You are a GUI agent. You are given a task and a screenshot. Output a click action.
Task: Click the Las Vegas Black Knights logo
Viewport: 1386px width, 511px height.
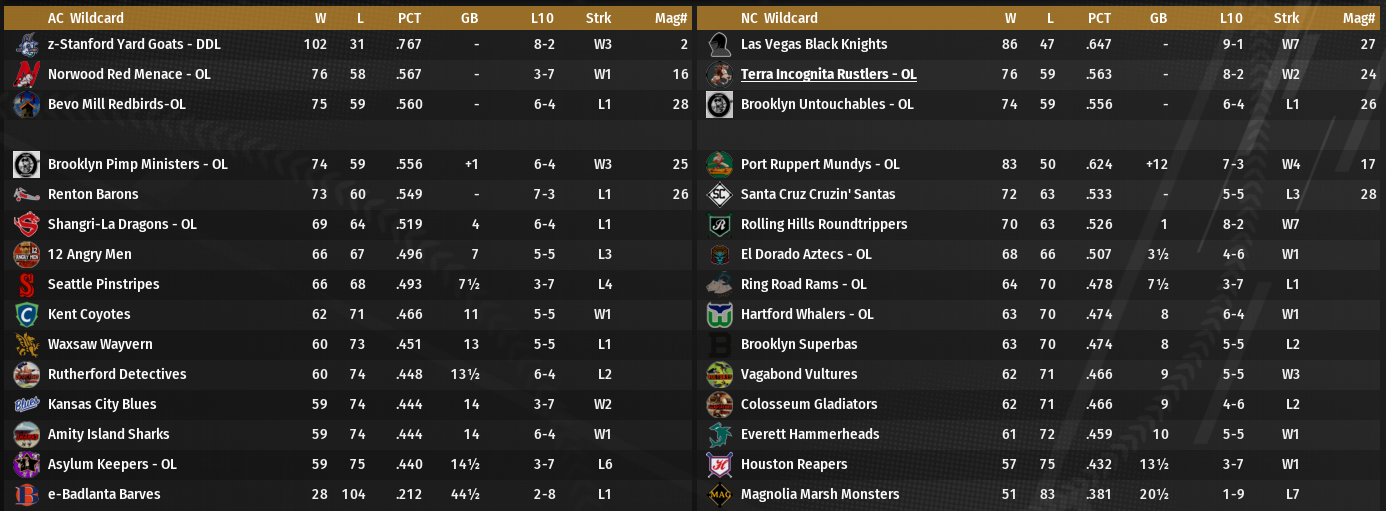coord(719,45)
